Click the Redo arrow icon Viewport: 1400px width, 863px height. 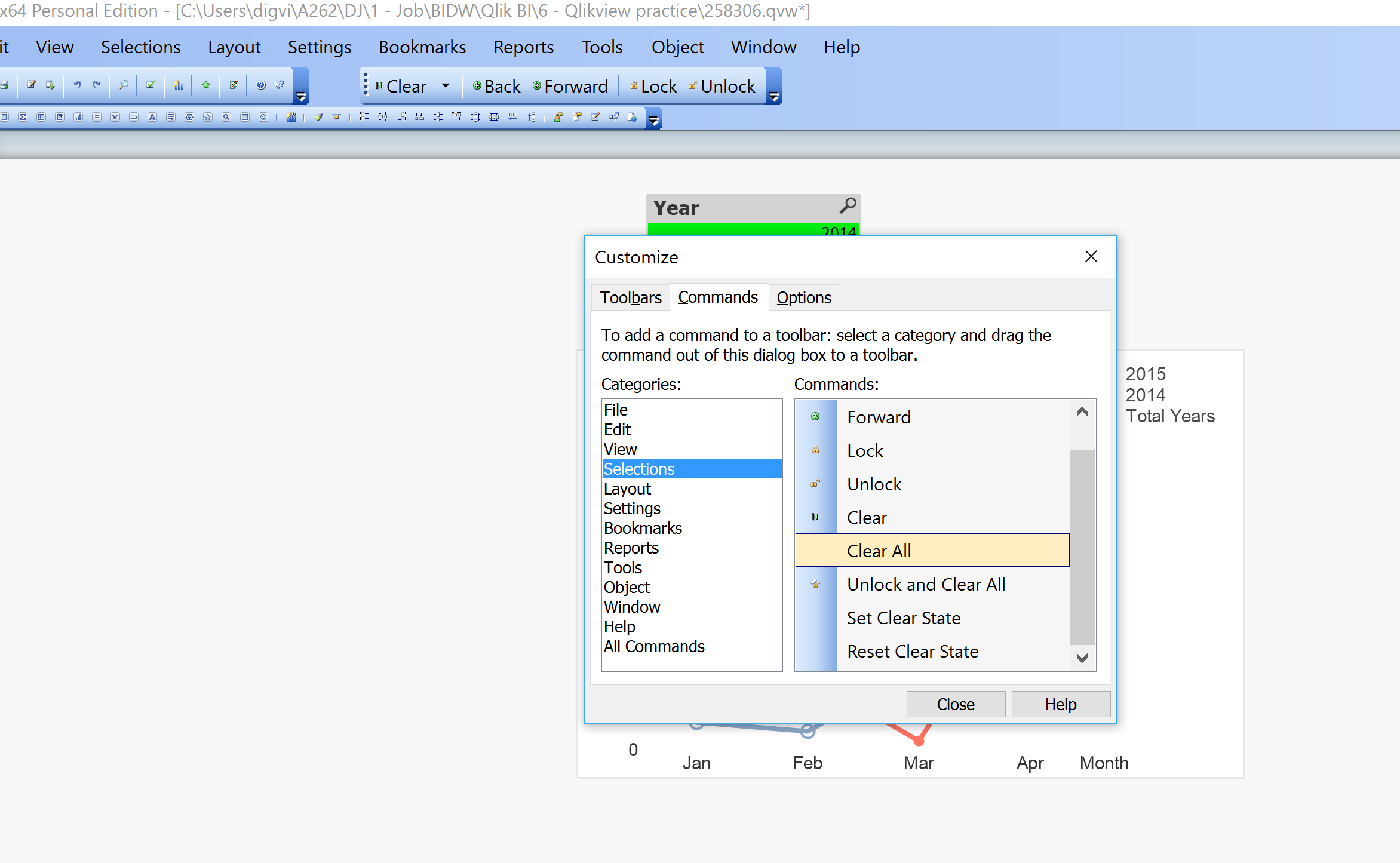click(x=96, y=85)
